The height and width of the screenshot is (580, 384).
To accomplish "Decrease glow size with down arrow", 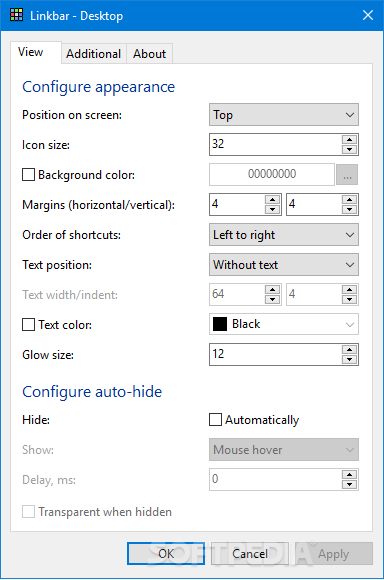I will (349, 359).
